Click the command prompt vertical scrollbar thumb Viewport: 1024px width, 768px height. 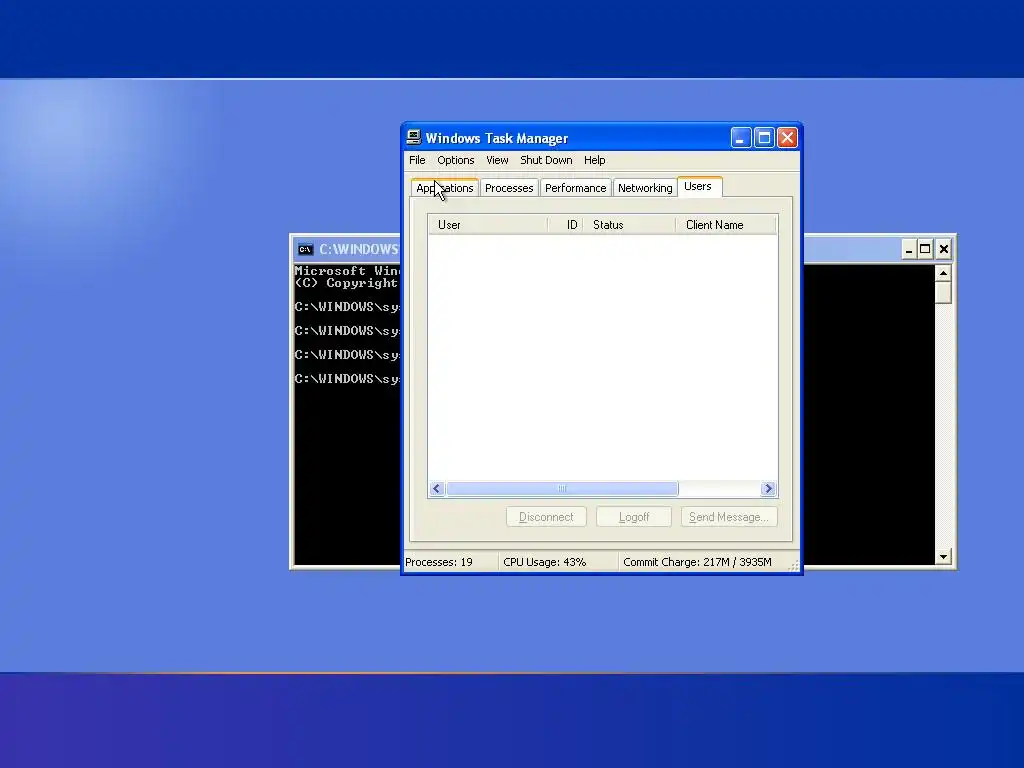click(x=943, y=292)
